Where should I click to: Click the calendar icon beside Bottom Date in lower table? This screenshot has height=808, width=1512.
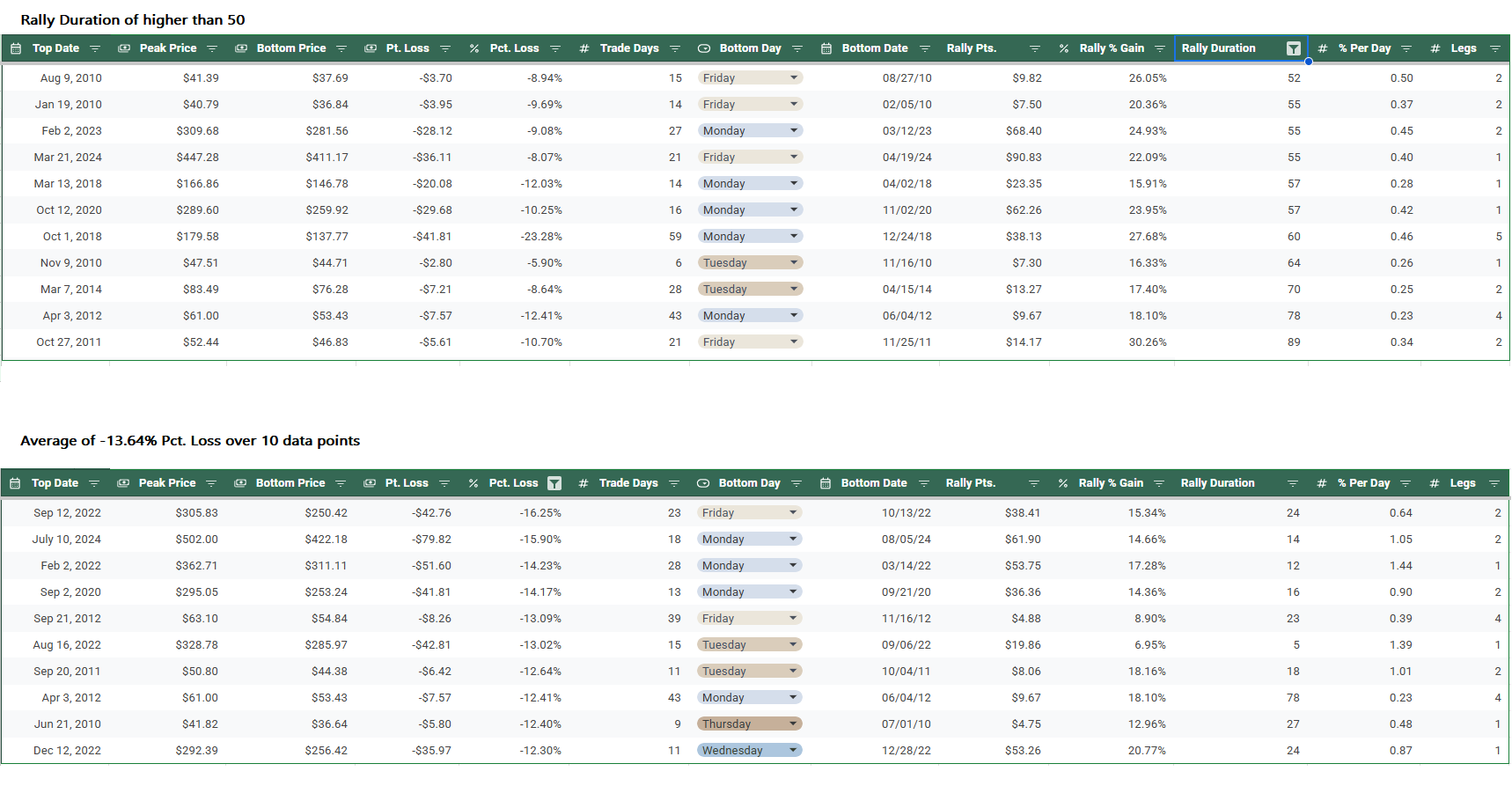pos(826,483)
